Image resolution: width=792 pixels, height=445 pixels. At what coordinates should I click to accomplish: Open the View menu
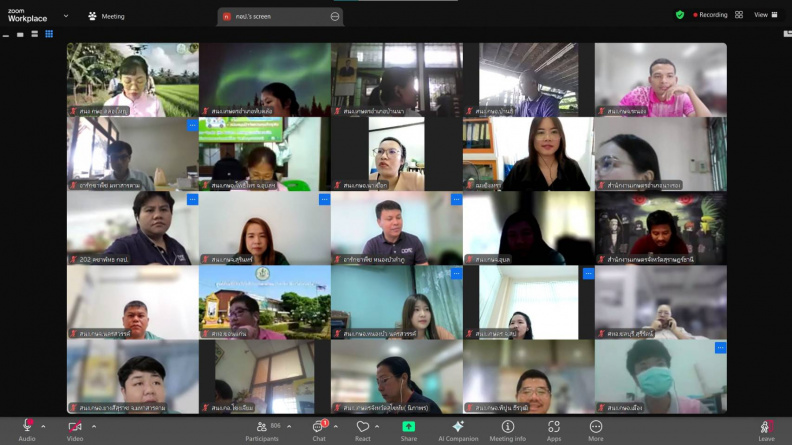pyautogui.click(x=766, y=15)
